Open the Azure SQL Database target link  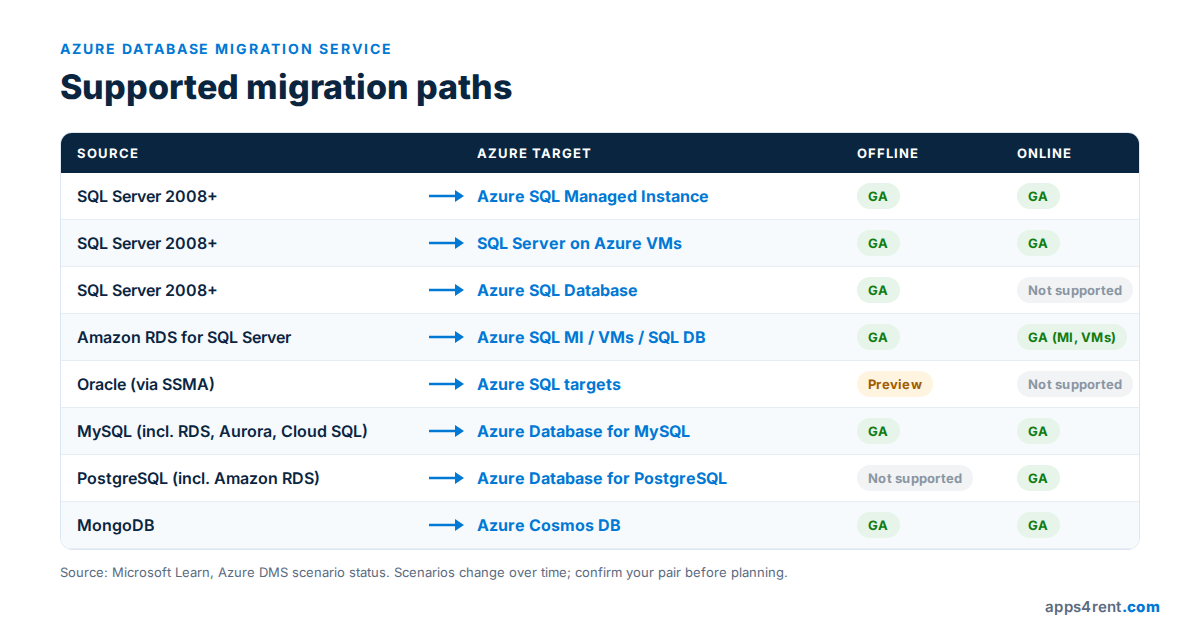557,290
